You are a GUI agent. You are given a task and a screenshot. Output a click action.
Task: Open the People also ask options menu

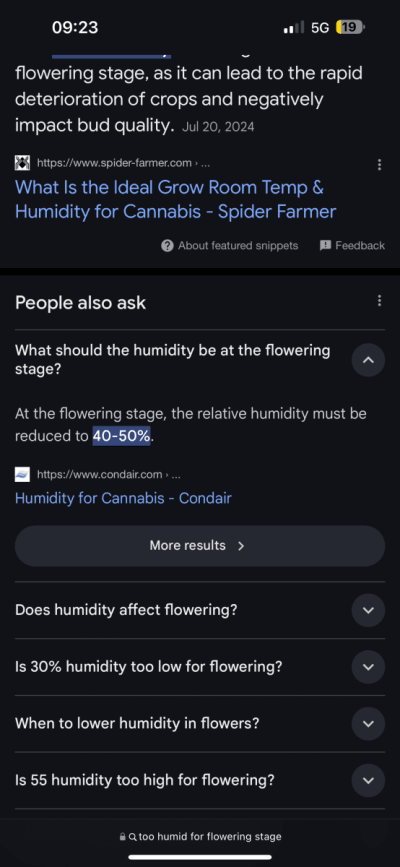379,301
